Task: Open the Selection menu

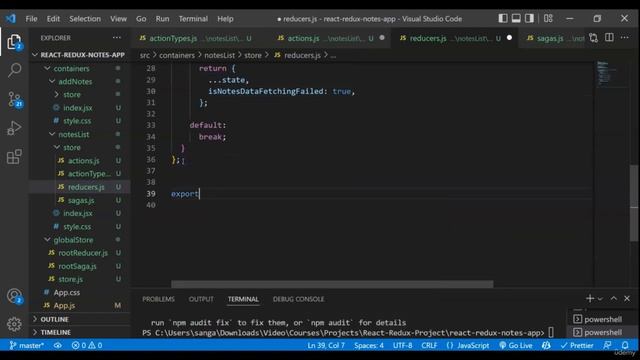Action: [85, 19]
